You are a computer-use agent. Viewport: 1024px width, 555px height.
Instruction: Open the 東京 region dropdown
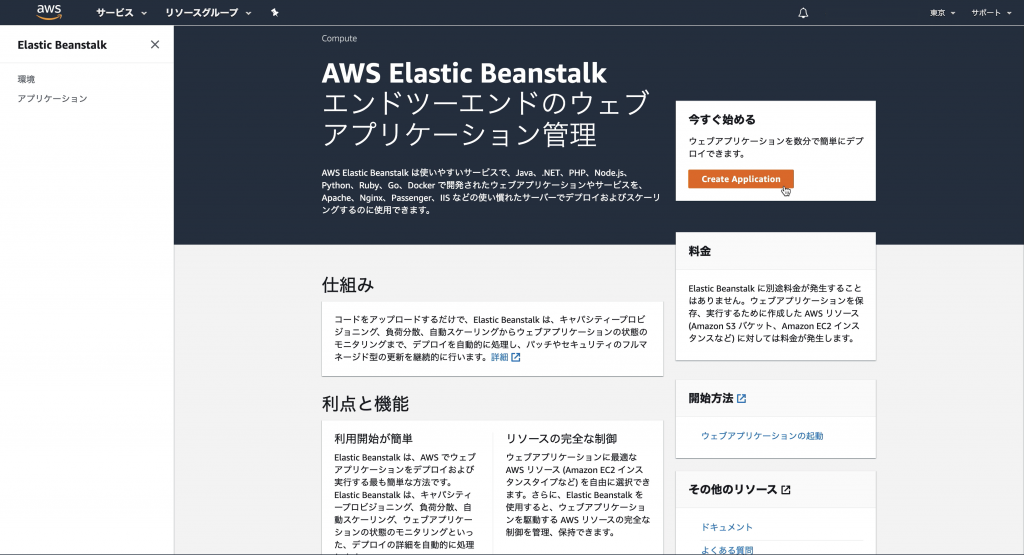(942, 13)
